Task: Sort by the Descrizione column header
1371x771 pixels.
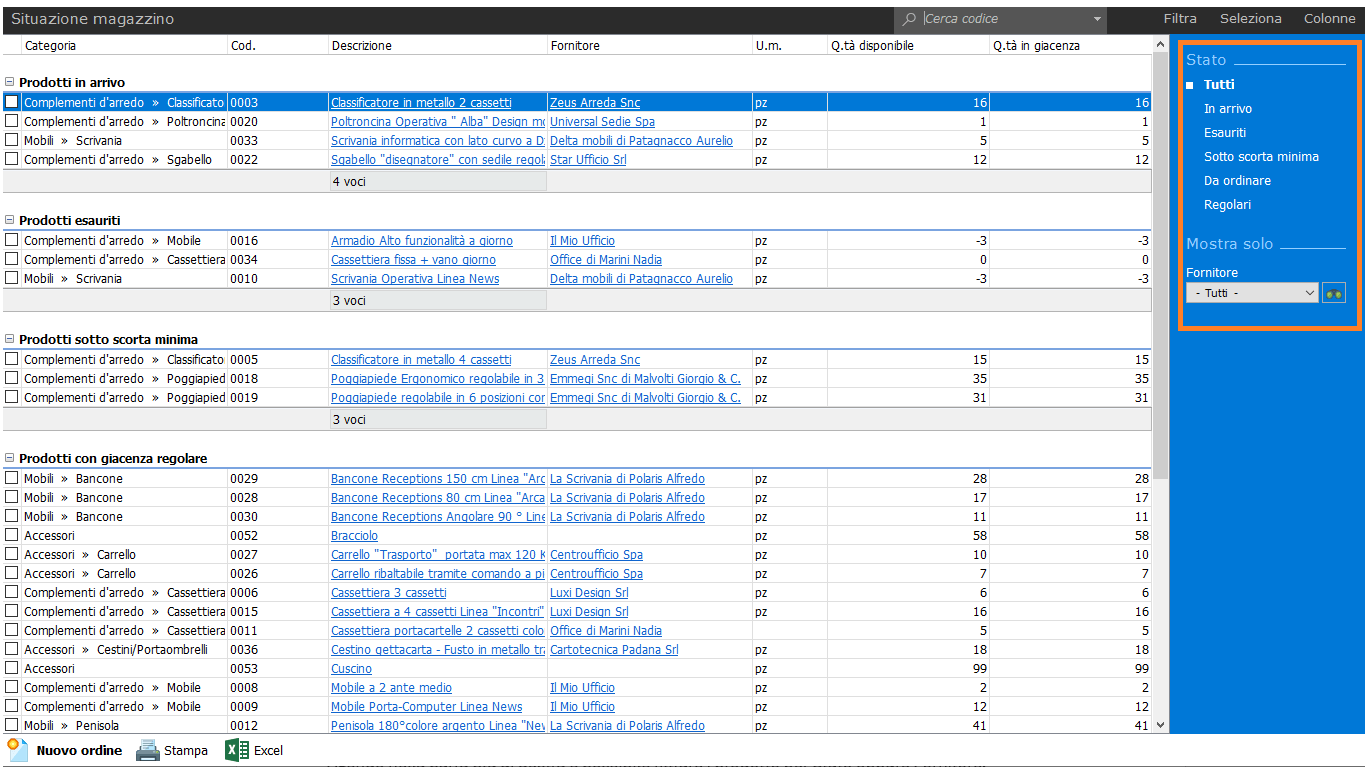Action: click(x=438, y=45)
